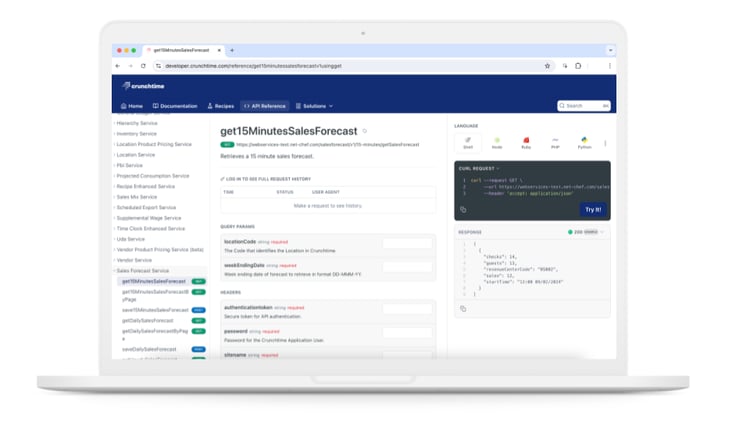
Task: Close the get15MinutesSalesForecast browser tab
Action: point(219,50)
